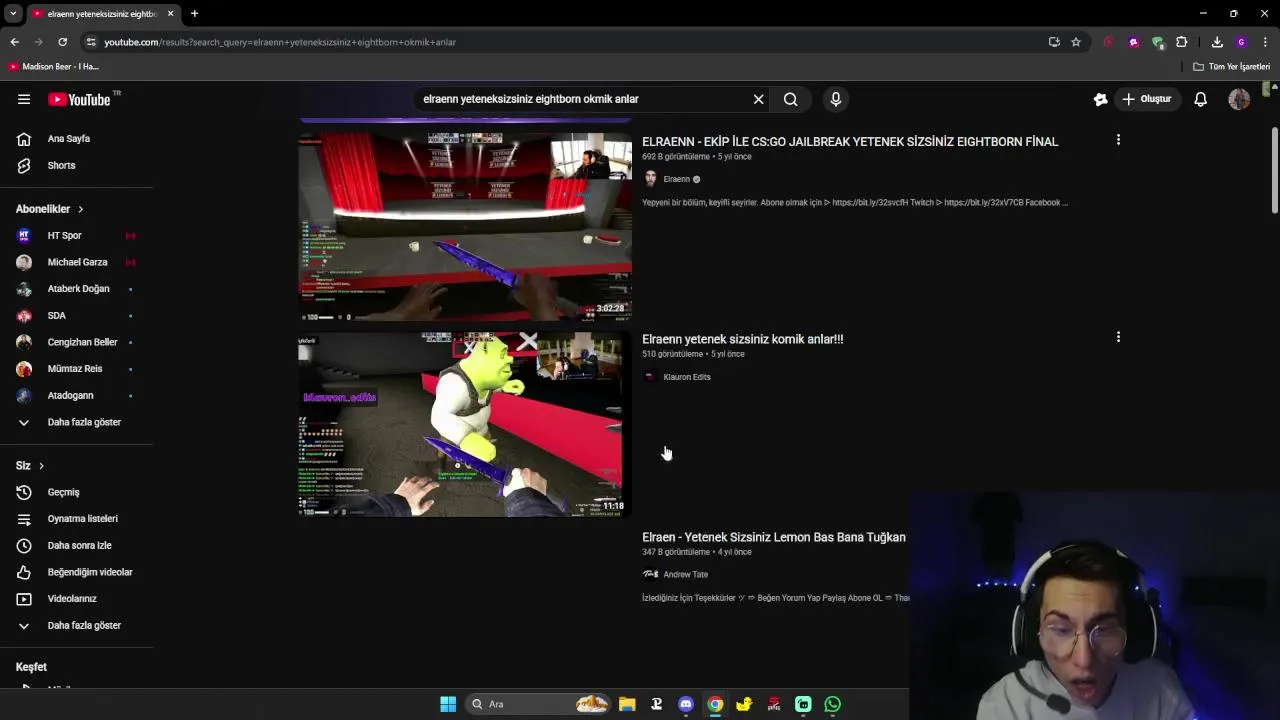Open File Explorer from taskbar

coord(627,704)
